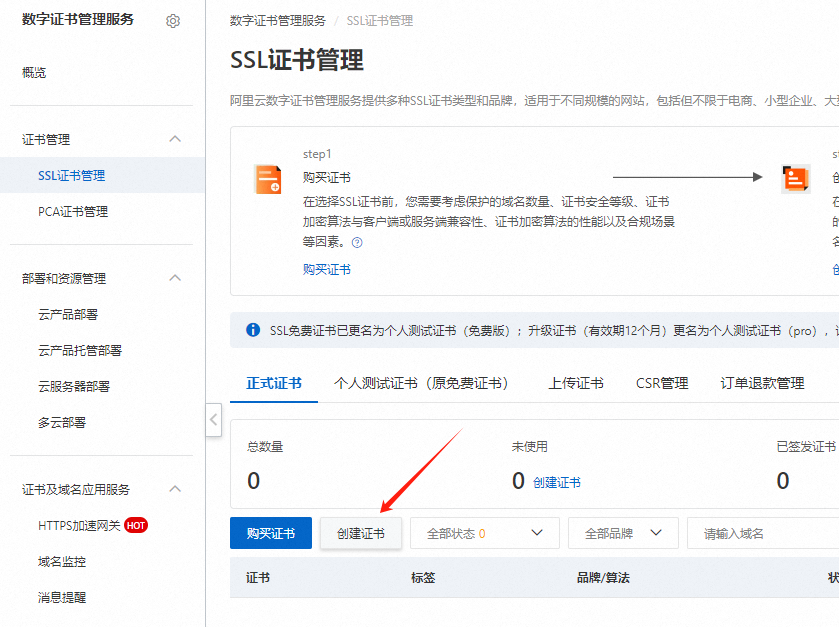Open settings gear beside 数字证书管理服务
839x627 pixels.
173,21
